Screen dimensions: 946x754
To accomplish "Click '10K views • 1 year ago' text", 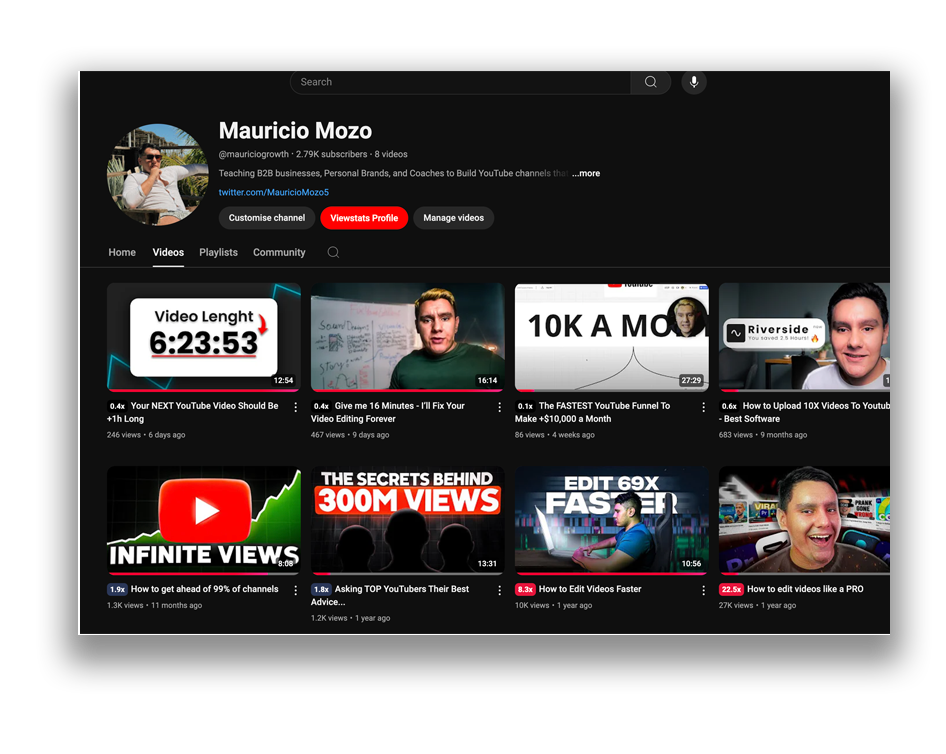I will (553, 606).
